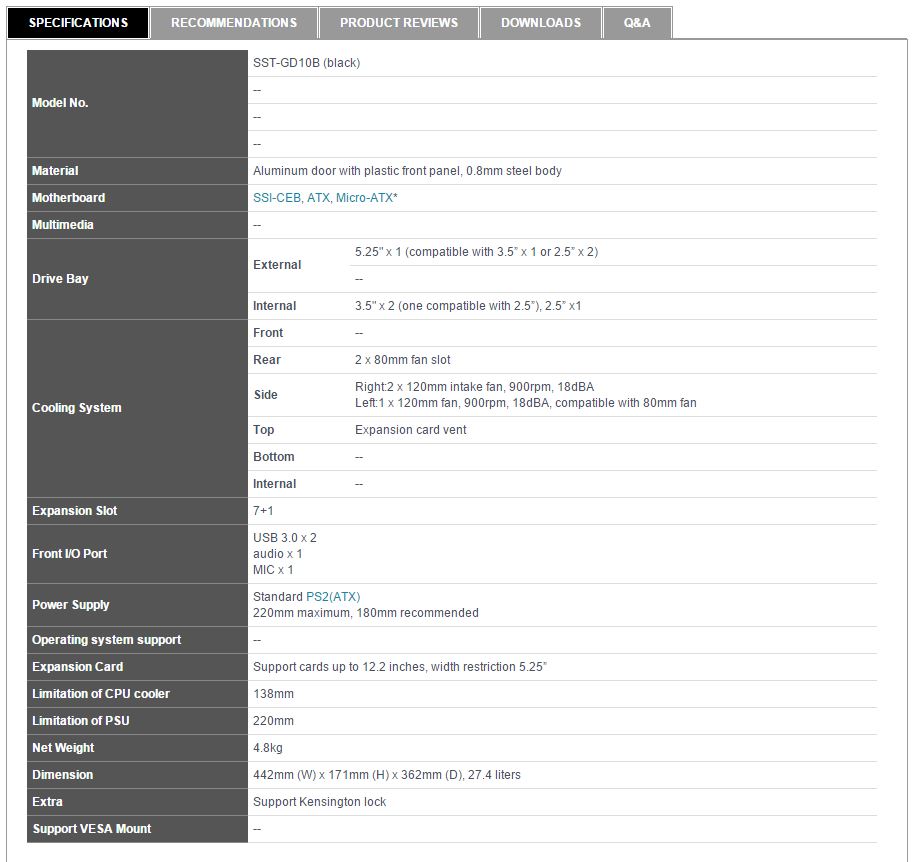Click the ATX link in Motherboard row
913x862 pixels.
[x=318, y=198]
